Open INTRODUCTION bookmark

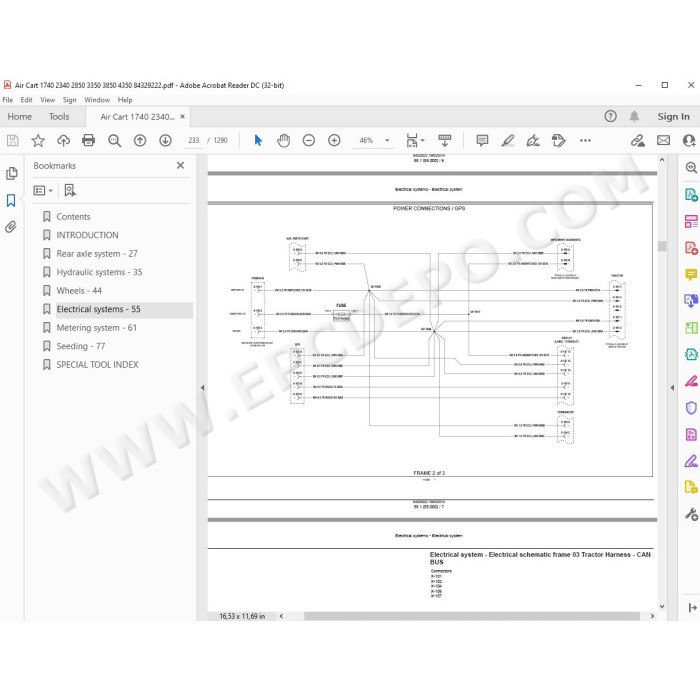click(88, 235)
